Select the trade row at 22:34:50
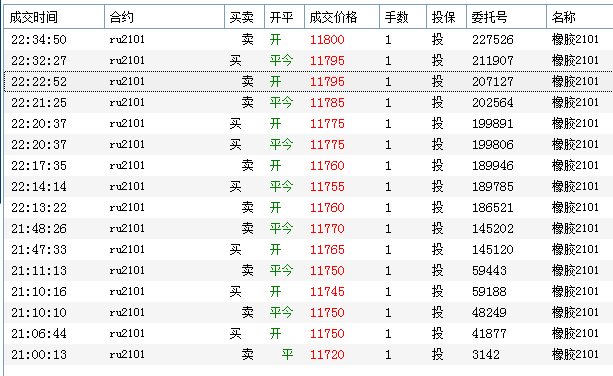613x376 pixels. point(308,39)
